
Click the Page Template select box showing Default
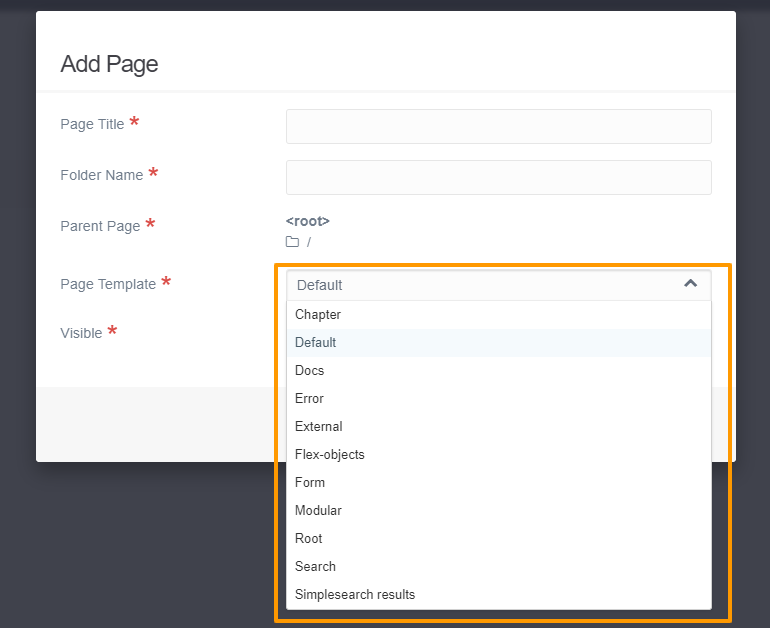click(498, 285)
